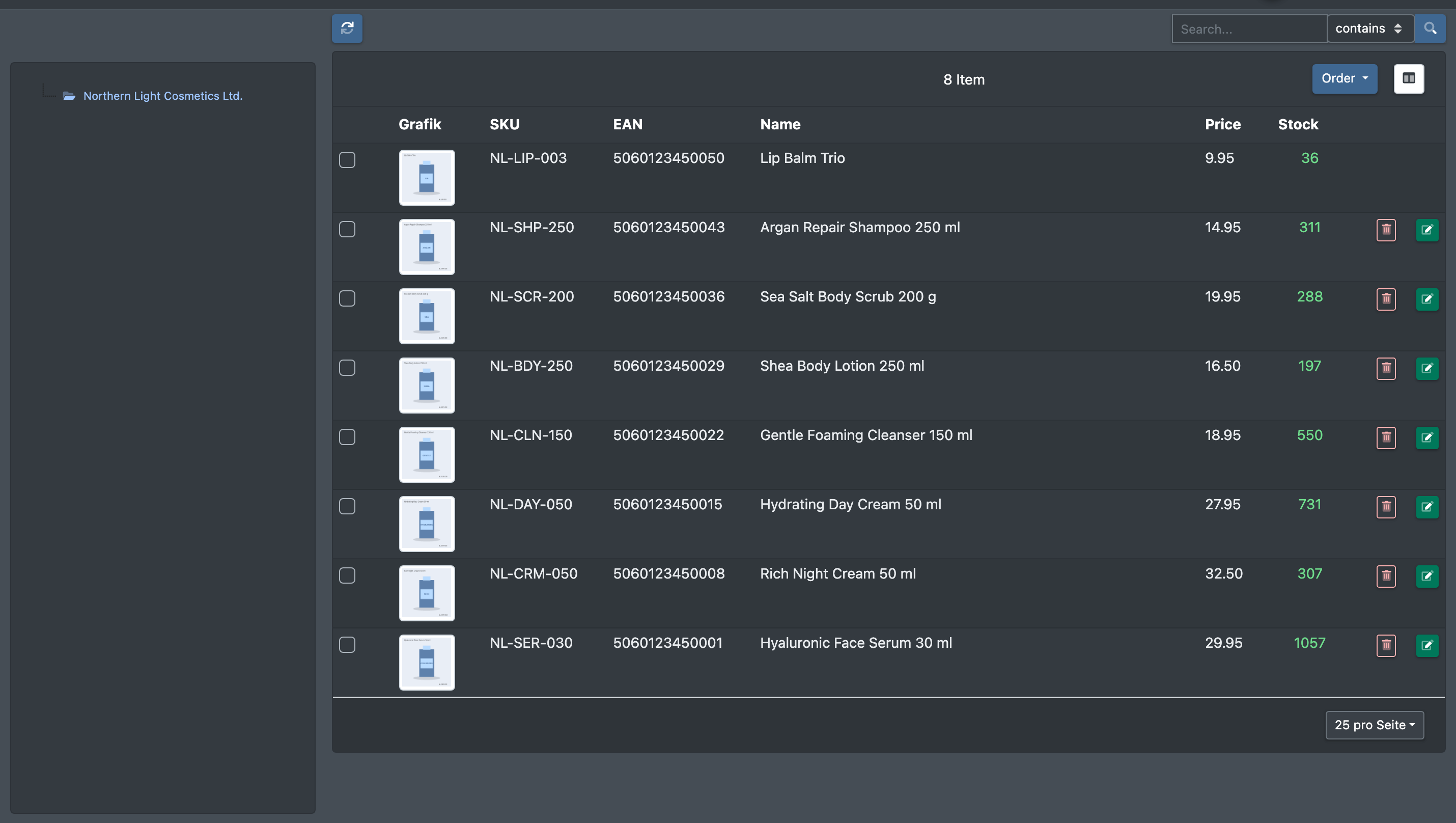Screen dimensions: 1456x823
Task: Edit the Shea Body Lotion item
Action: click(x=1427, y=369)
